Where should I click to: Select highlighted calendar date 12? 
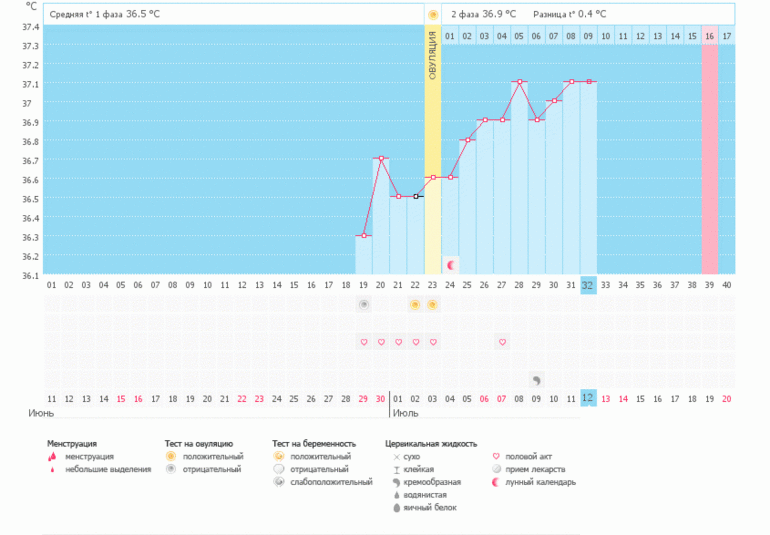(588, 398)
